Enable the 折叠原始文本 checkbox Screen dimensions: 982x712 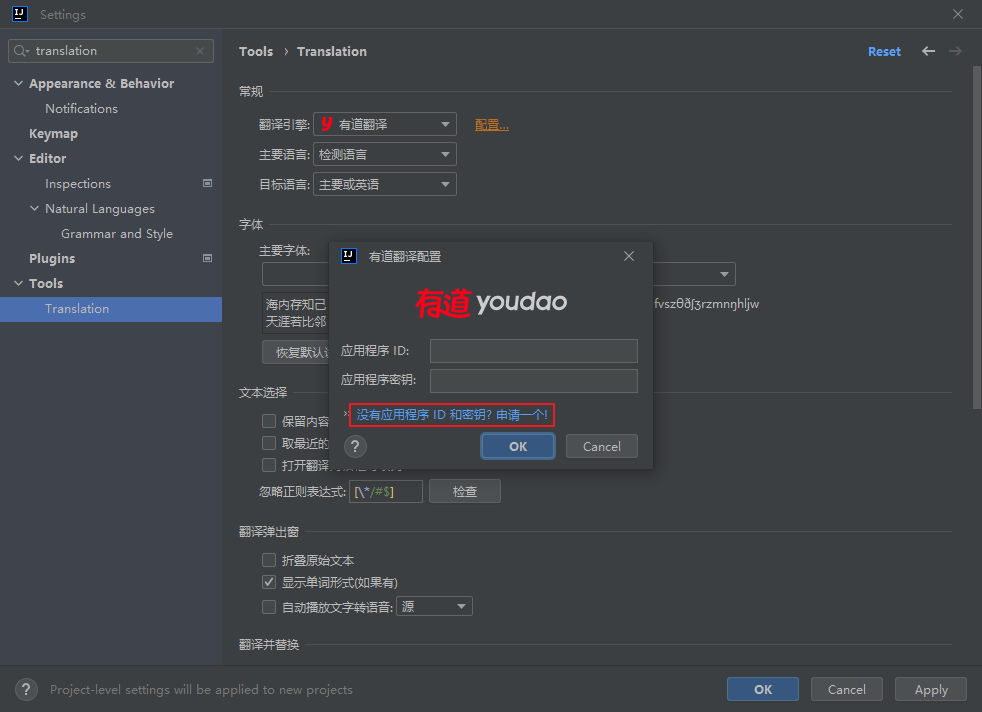pyautogui.click(x=269, y=560)
